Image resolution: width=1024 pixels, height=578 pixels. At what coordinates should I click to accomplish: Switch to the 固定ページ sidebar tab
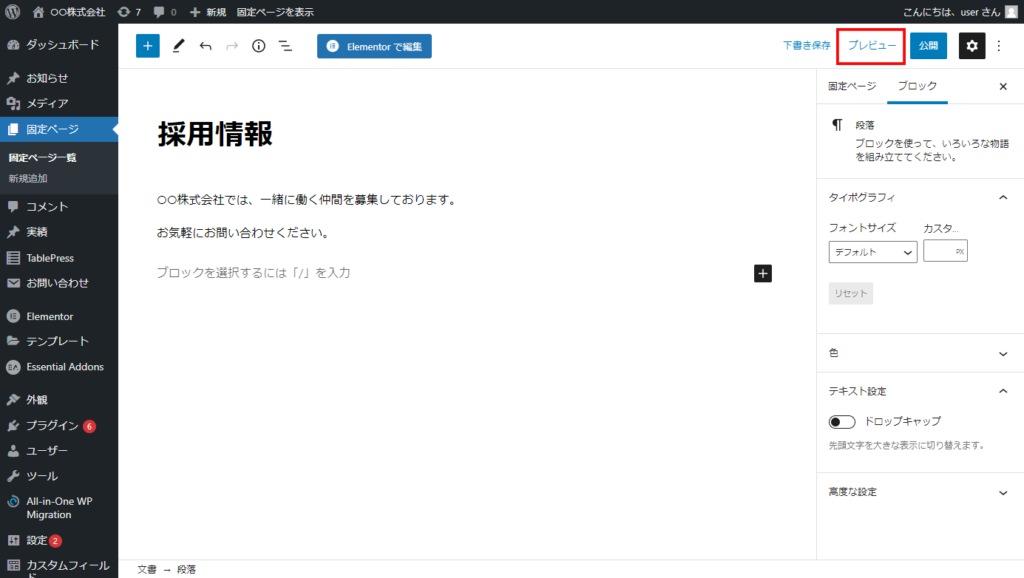pos(852,86)
